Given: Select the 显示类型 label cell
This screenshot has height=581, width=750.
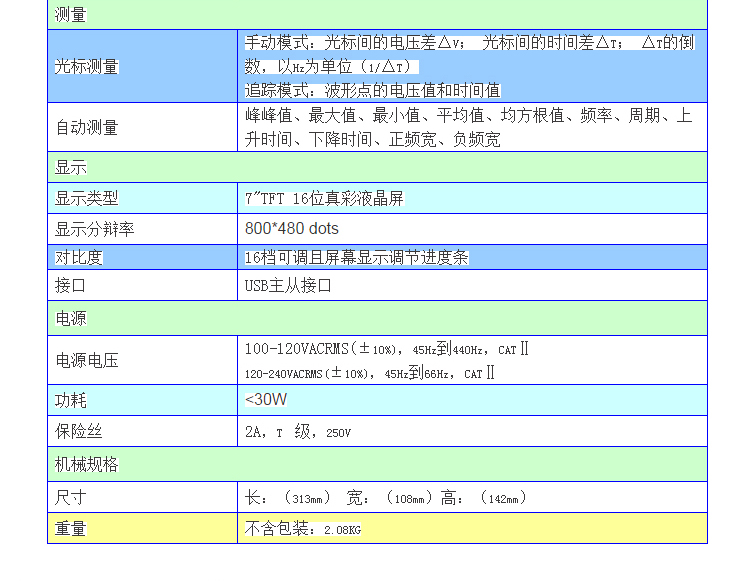Looking at the screenshot, I should (x=142, y=198).
